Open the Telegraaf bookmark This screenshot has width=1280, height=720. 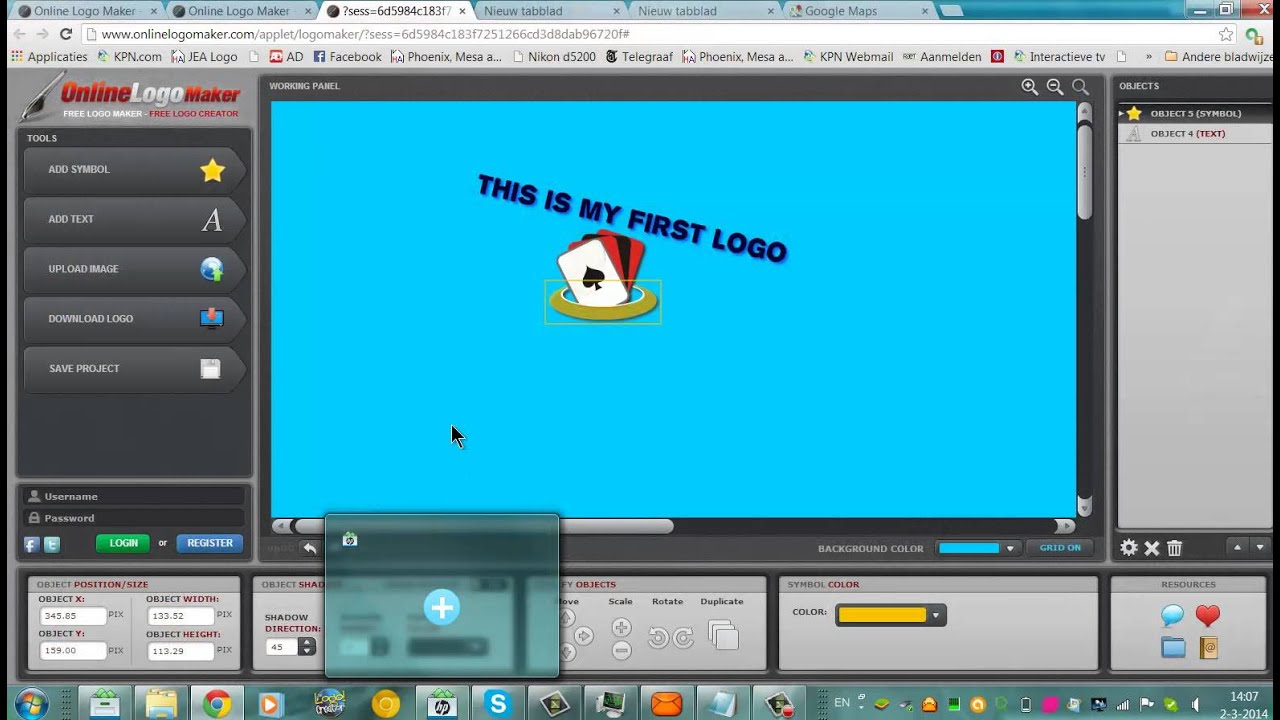click(x=639, y=57)
